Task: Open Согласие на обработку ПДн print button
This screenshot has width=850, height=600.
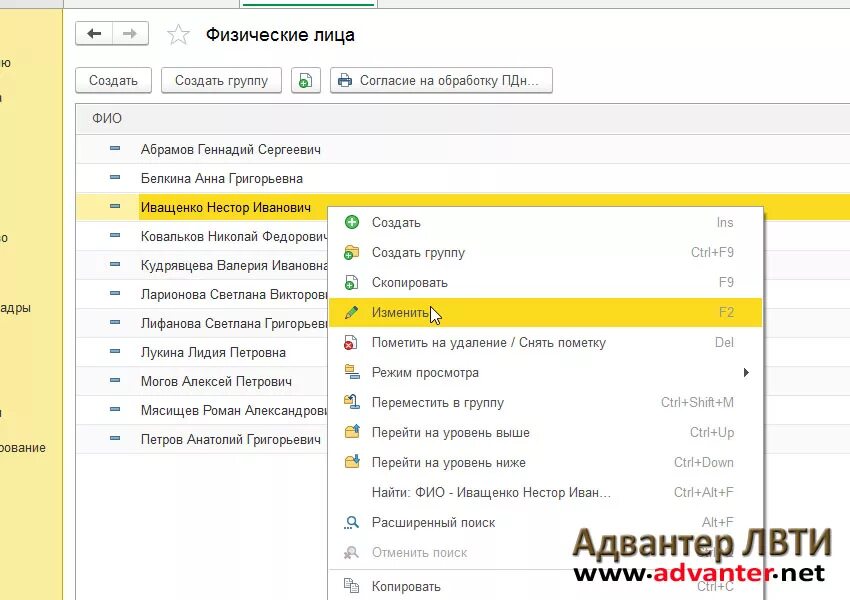Action: point(441,80)
